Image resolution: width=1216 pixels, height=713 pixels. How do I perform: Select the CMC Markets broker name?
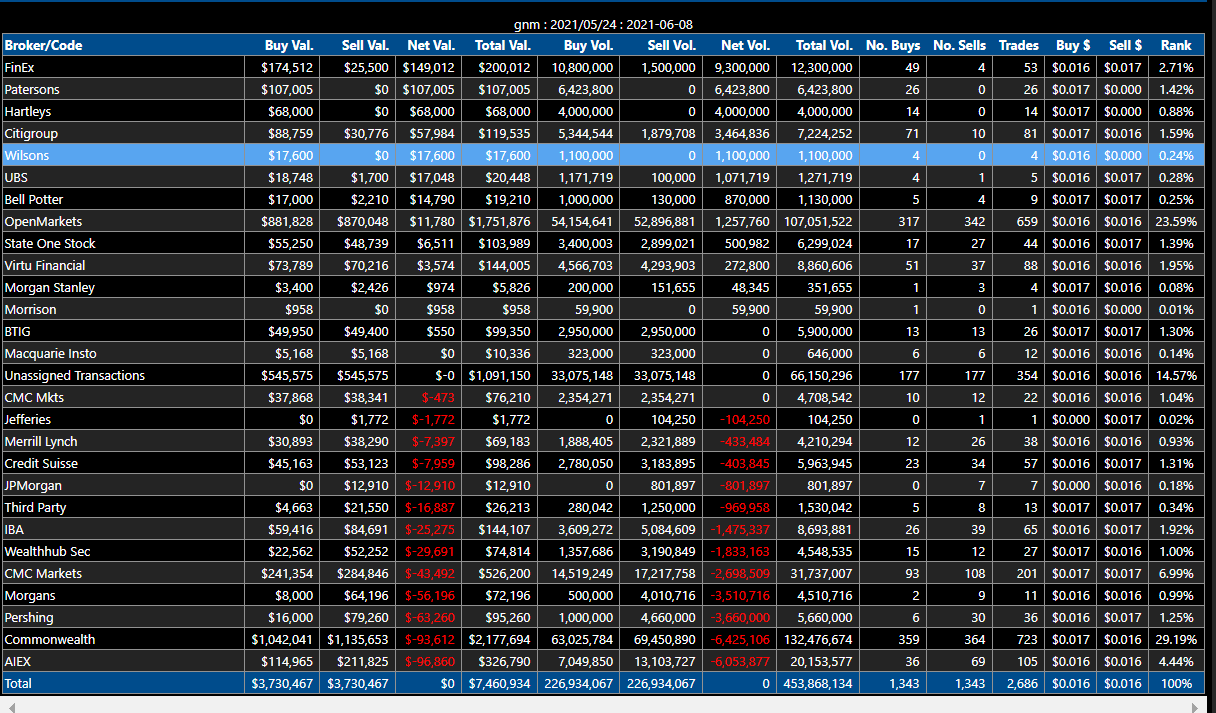coord(43,573)
